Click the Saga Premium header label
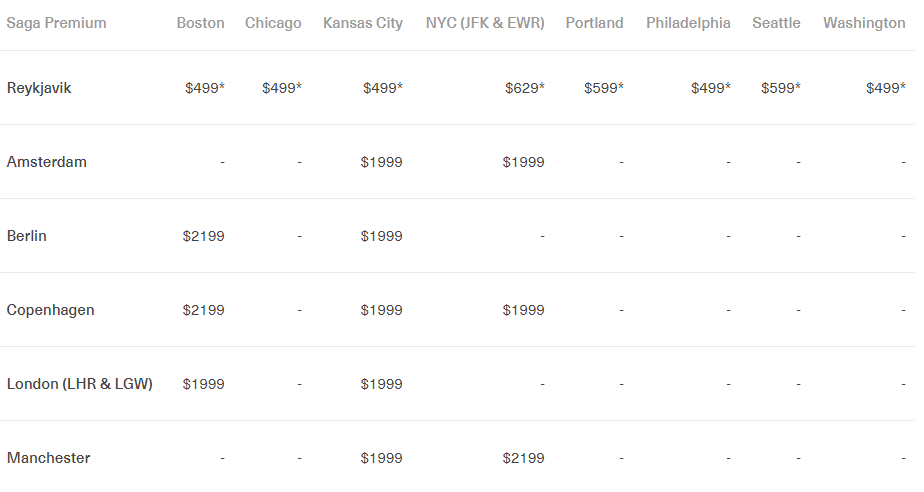Image resolution: width=924 pixels, height=492 pixels. pos(56,23)
